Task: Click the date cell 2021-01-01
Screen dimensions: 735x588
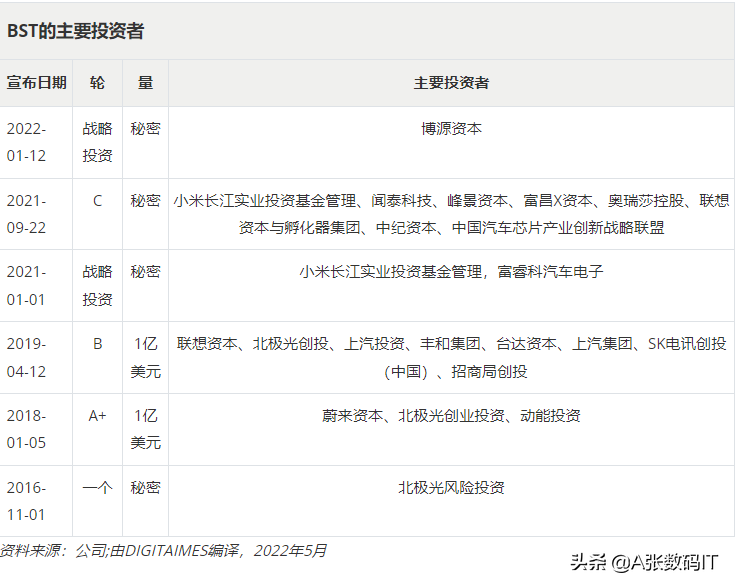Action: tap(26, 286)
